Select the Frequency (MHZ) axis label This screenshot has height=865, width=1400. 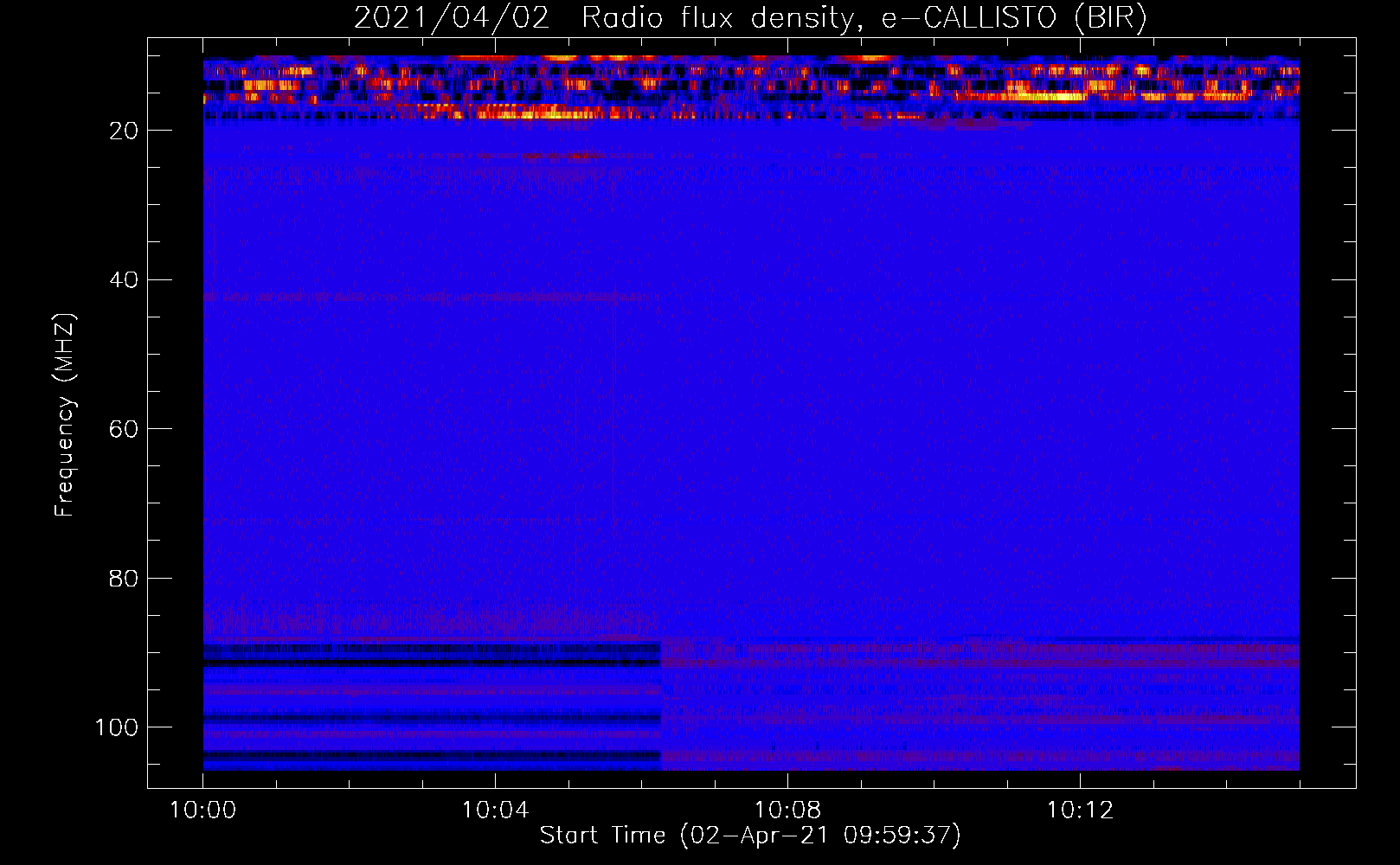tap(65, 415)
